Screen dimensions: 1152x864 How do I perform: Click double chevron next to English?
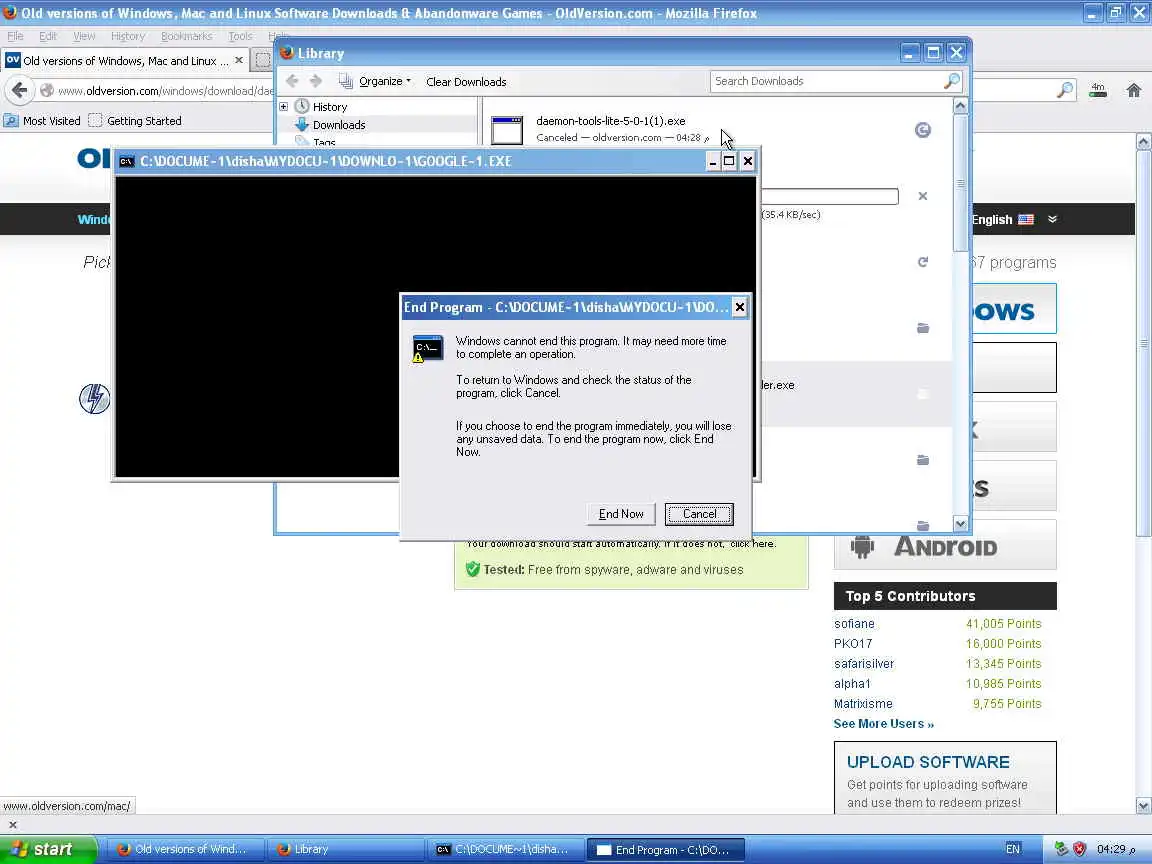tap(1052, 219)
